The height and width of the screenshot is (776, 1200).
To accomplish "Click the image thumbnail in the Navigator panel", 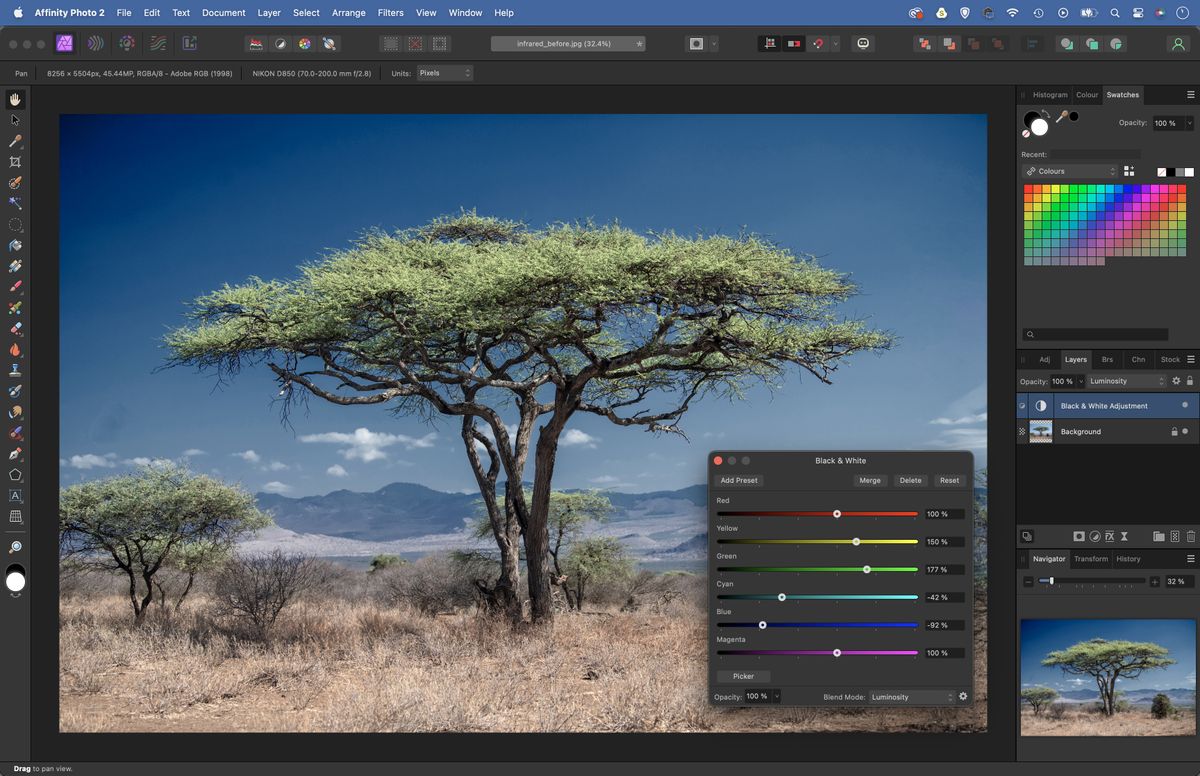I will coord(1108,678).
